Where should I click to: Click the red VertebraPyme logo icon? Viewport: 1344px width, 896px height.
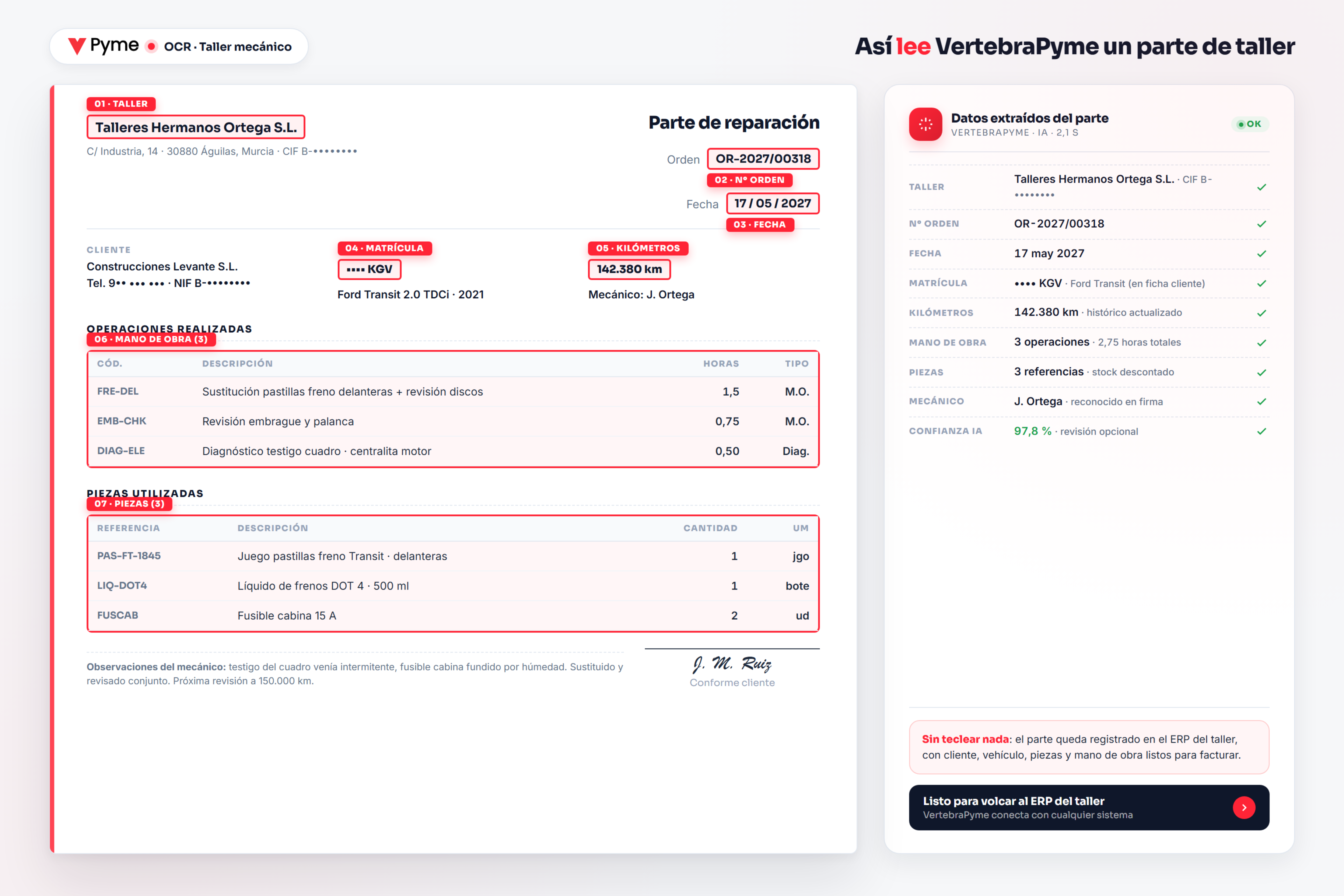77,46
